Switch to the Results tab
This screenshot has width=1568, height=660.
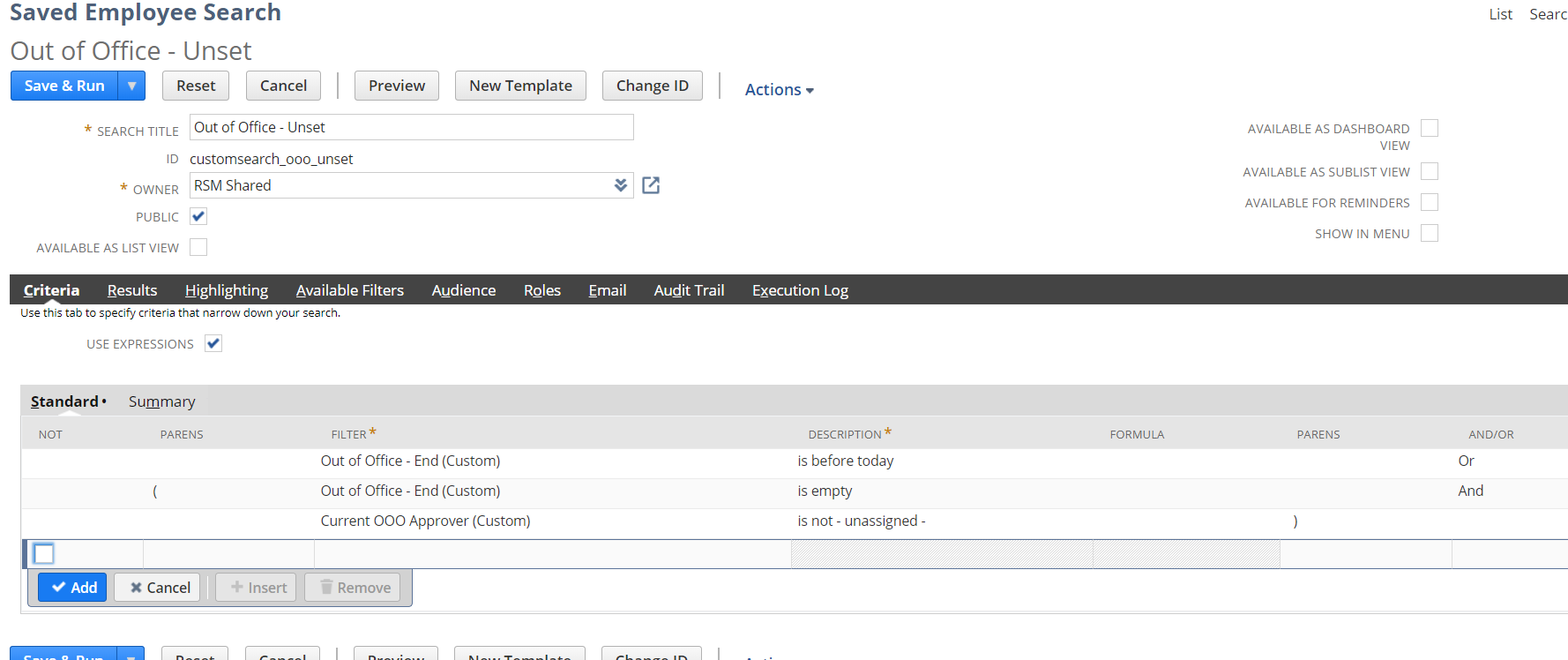pyautogui.click(x=132, y=290)
